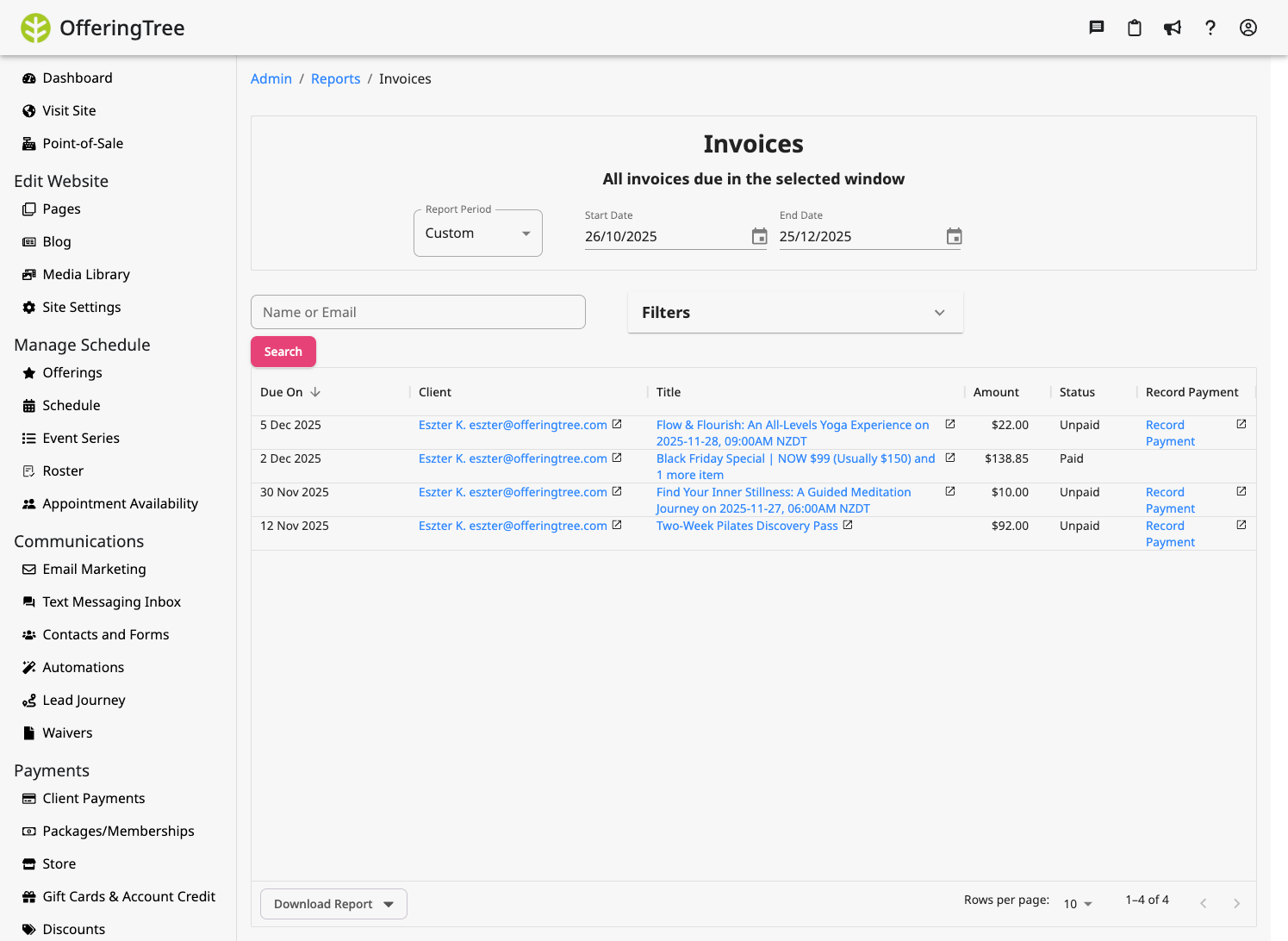
Task: Open the Text Messaging Inbox from sidebar
Action: tap(111, 601)
